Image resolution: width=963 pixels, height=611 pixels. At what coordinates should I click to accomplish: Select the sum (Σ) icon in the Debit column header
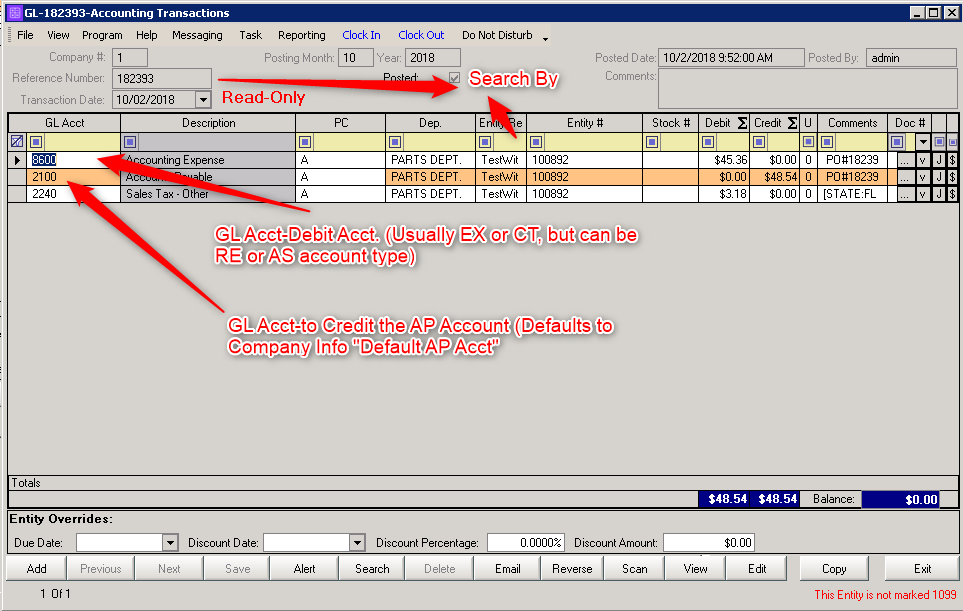(744, 122)
